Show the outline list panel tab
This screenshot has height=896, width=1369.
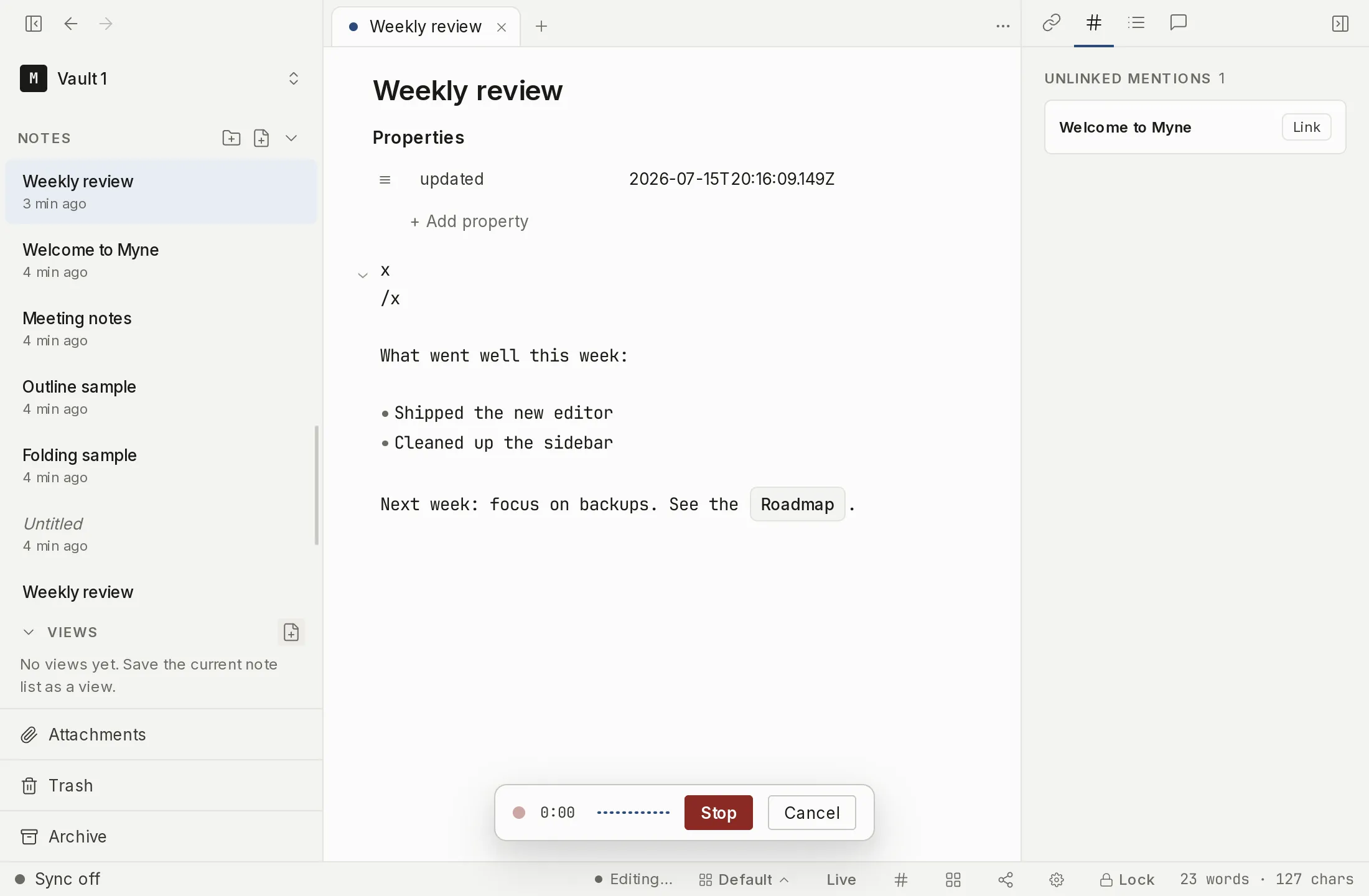1136,23
